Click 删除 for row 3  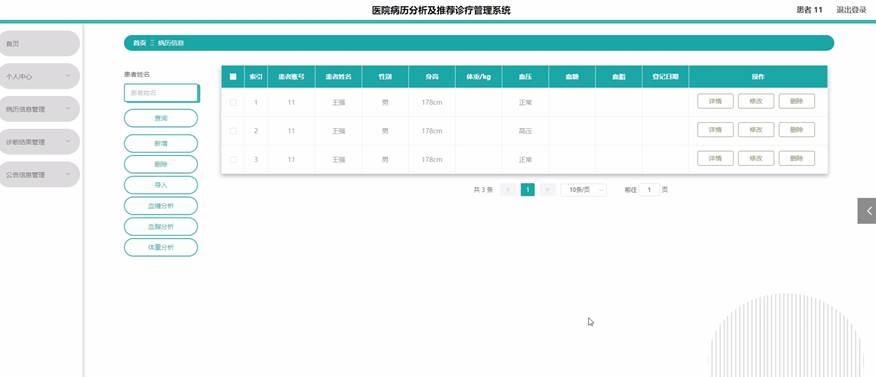tap(797, 159)
